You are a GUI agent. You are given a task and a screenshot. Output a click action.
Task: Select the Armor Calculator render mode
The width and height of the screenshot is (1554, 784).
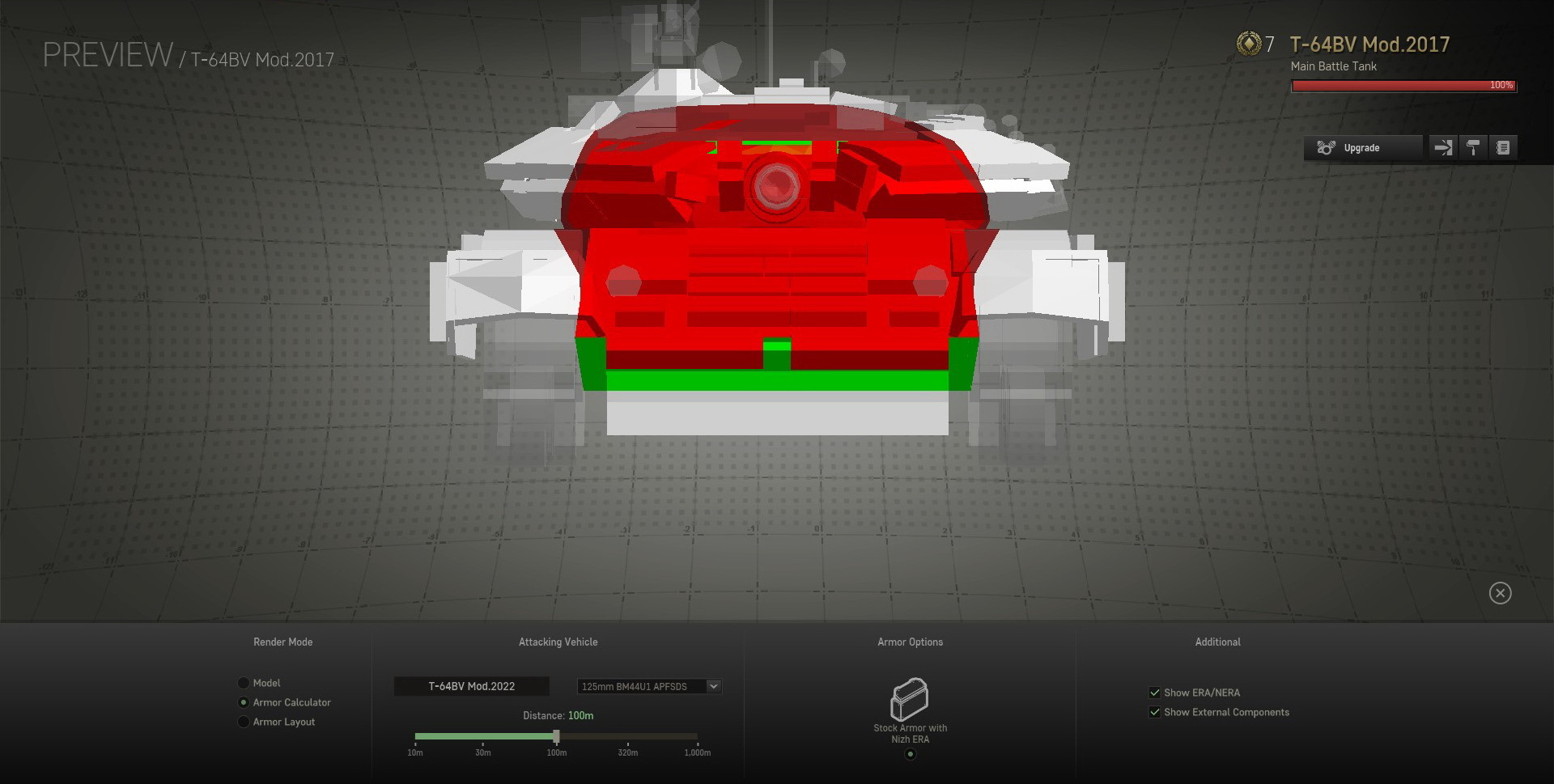coord(244,702)
